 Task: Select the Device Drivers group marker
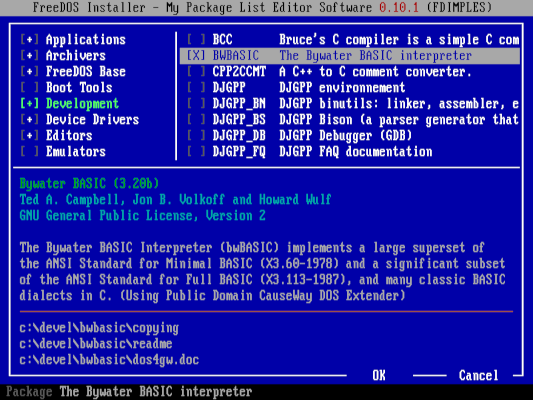click(30, 119)
